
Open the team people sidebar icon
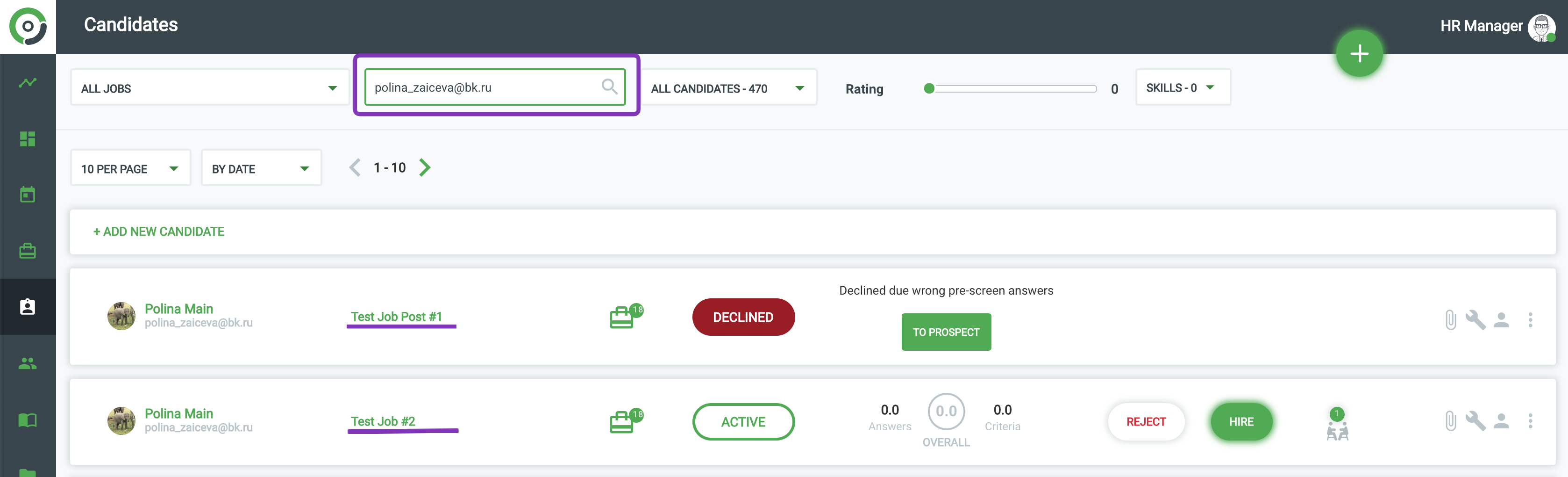tap(28, 363)
